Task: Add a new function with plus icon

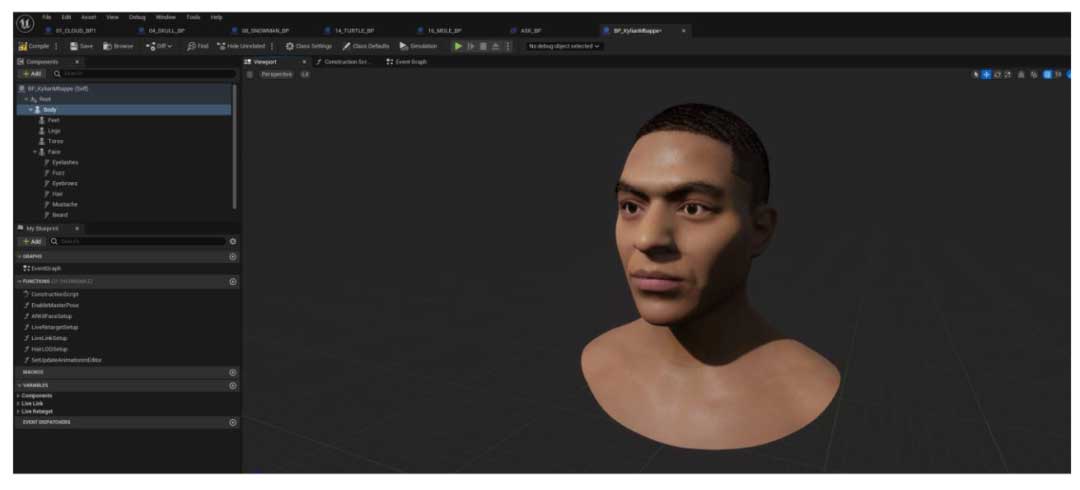Action: (233, 282)
